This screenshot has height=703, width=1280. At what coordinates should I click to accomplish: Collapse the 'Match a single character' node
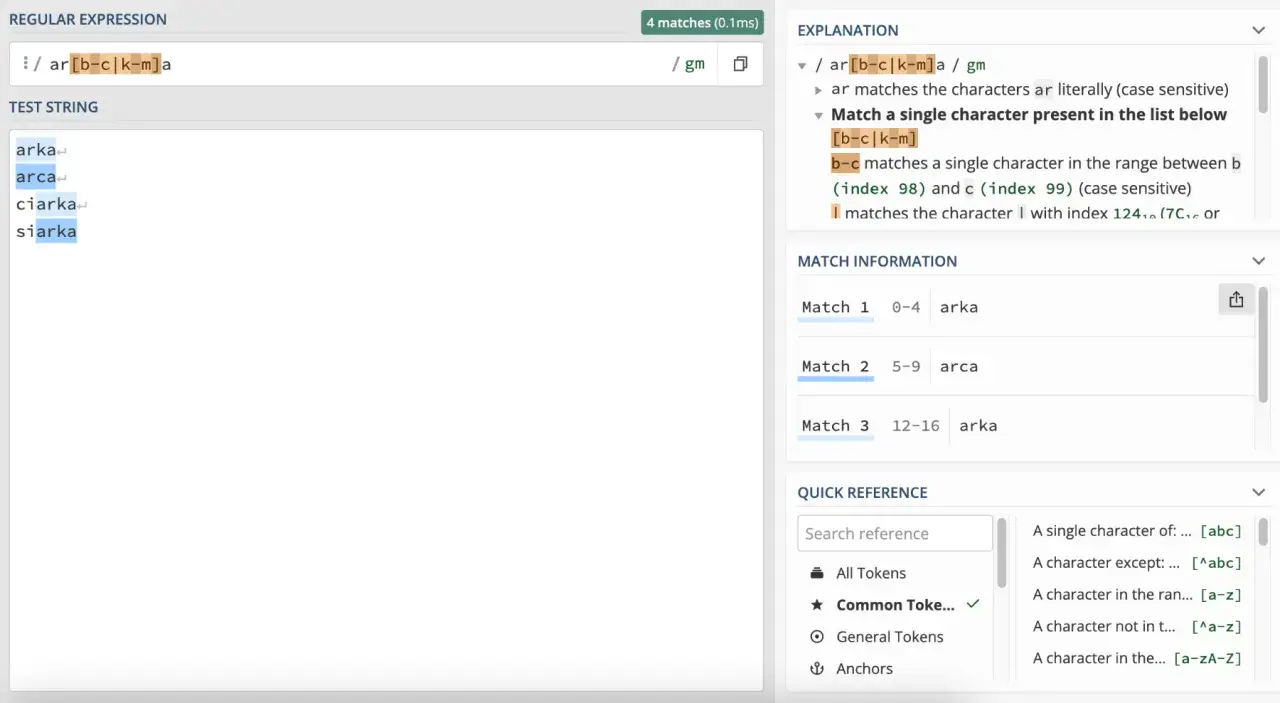[x=819, y=115]
